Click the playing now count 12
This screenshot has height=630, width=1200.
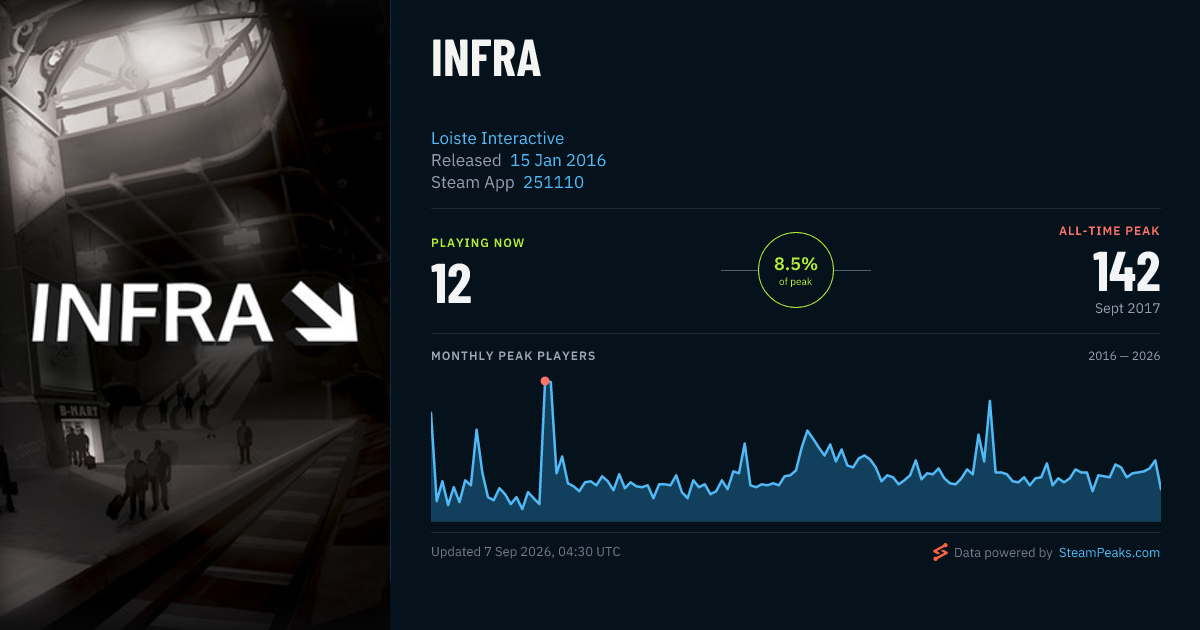click(451, 283)
